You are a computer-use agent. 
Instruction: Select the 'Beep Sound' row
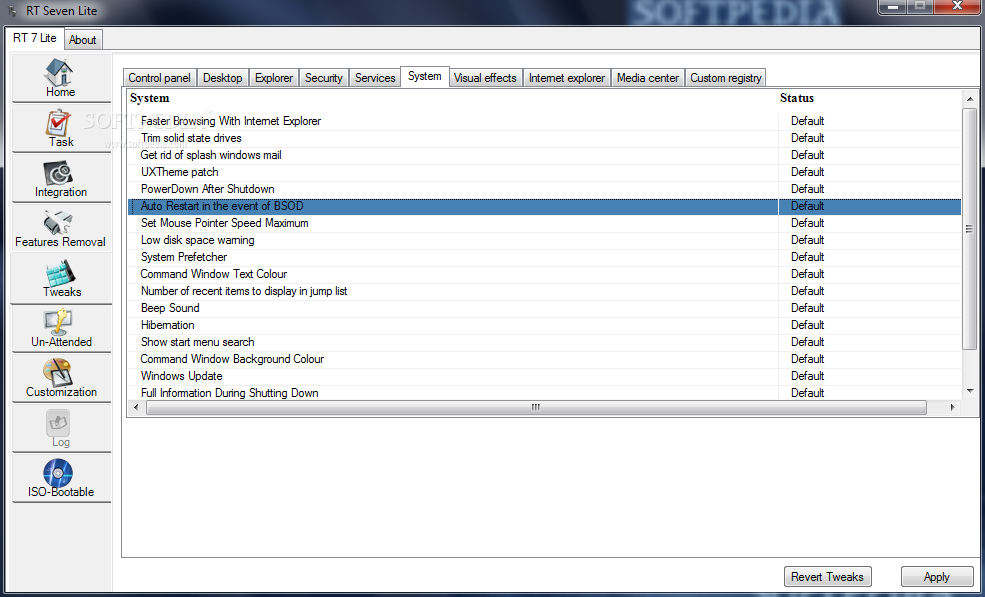coord(545,308)
